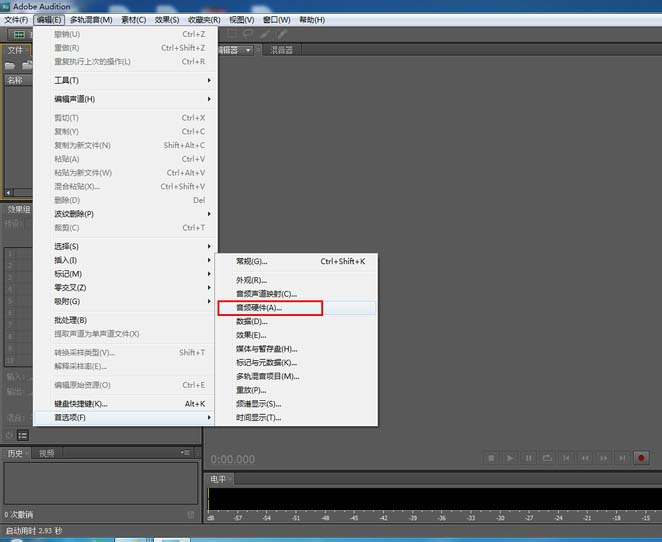Select the Spot Healing brush tool icon
662x542 pixels.
[282, 34]
